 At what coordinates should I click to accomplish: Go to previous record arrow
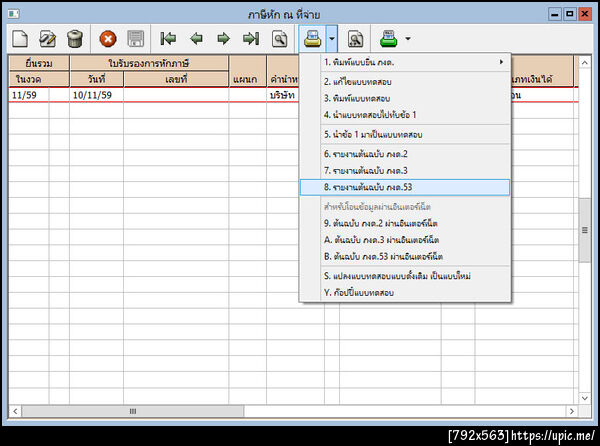tap(196, 39)
